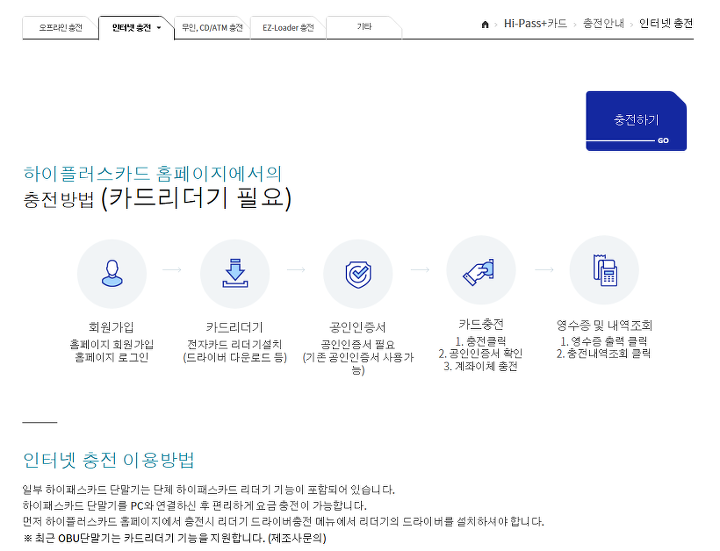Click the 최근 OBU단말기 notice line
The height and width of the screenshot is (551, 720).
[174, 538]
